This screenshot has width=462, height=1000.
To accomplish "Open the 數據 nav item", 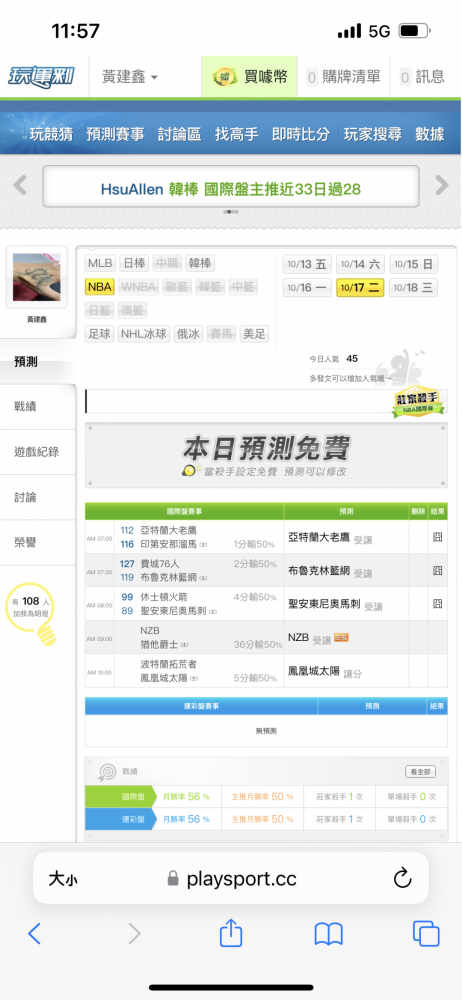I will tap(429, 134).
